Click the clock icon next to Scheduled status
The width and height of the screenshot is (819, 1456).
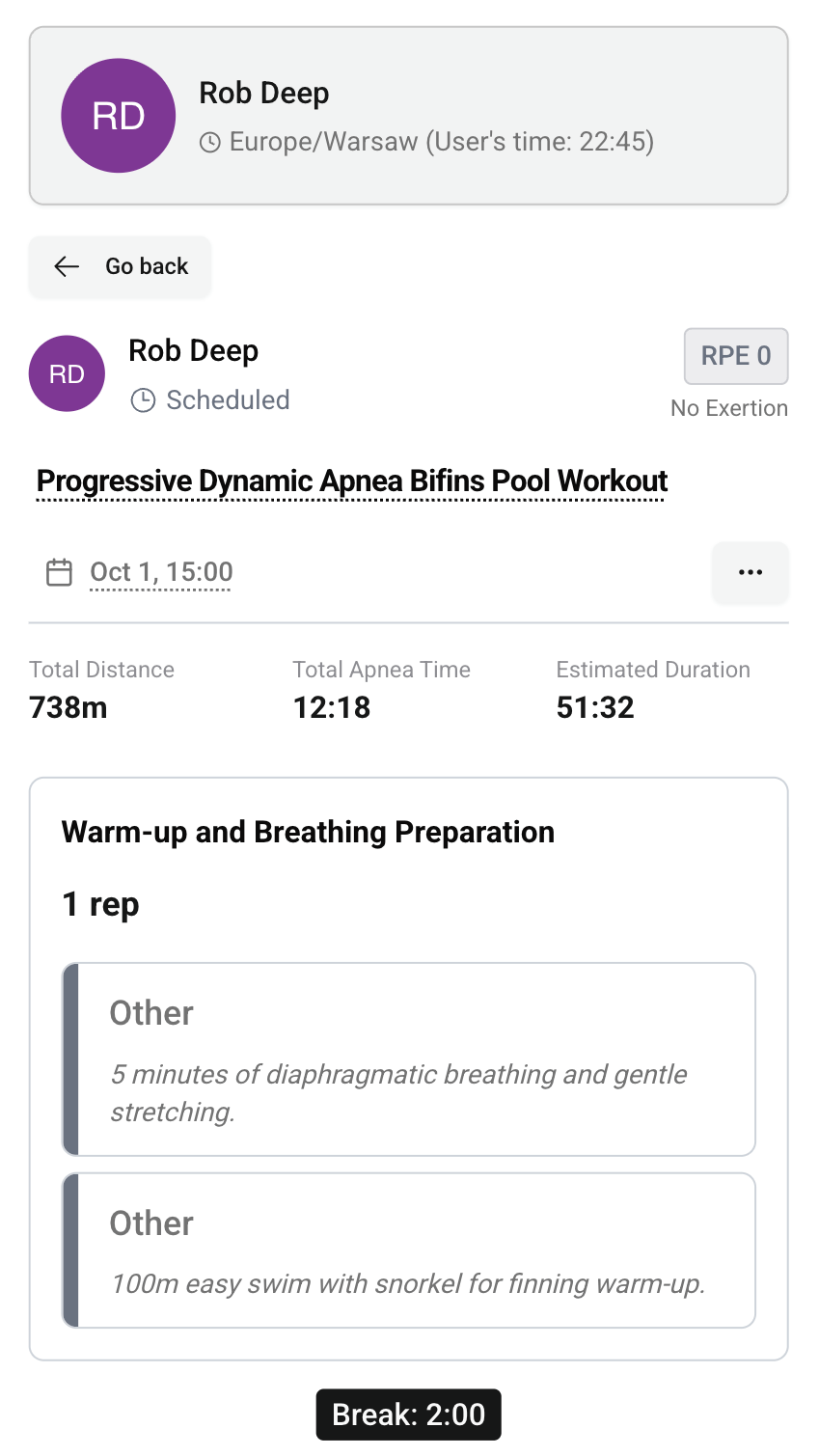point(144,399)
